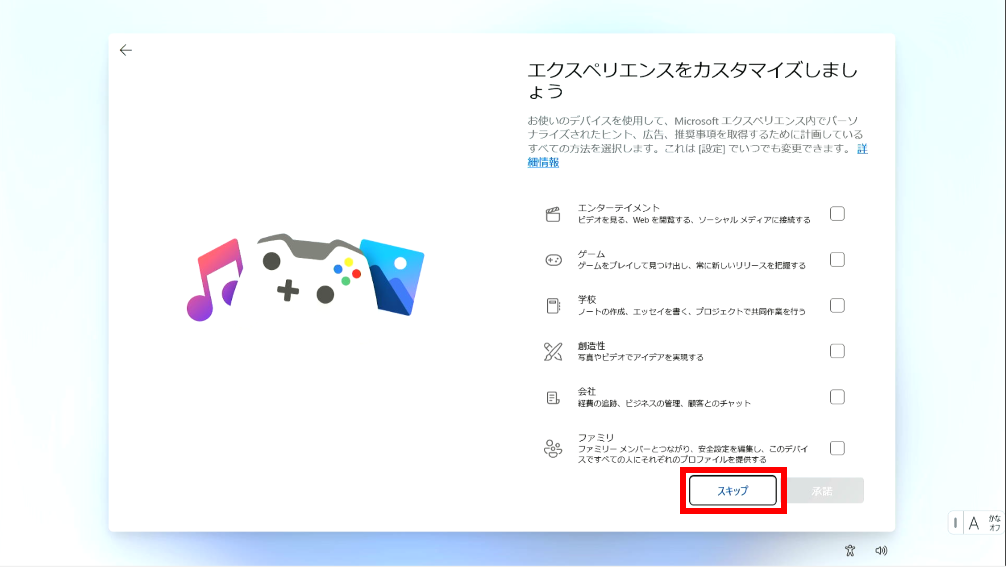Click the music and controller illustration
Screen dimensions: 1006x567
coord(305,277)
